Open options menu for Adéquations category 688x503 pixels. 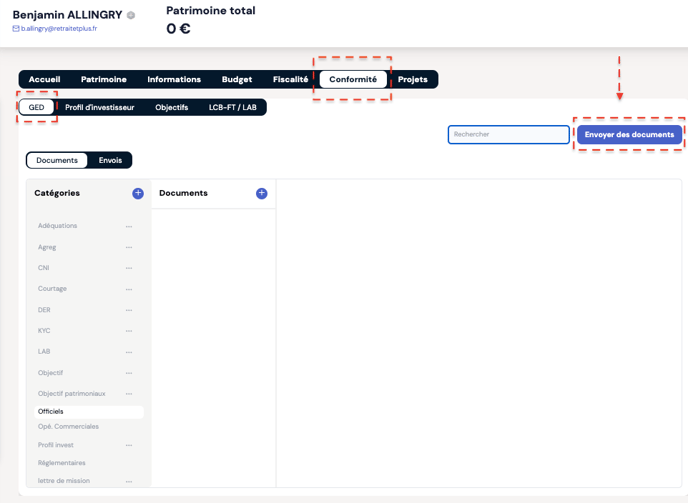click(x=129, y=226)
